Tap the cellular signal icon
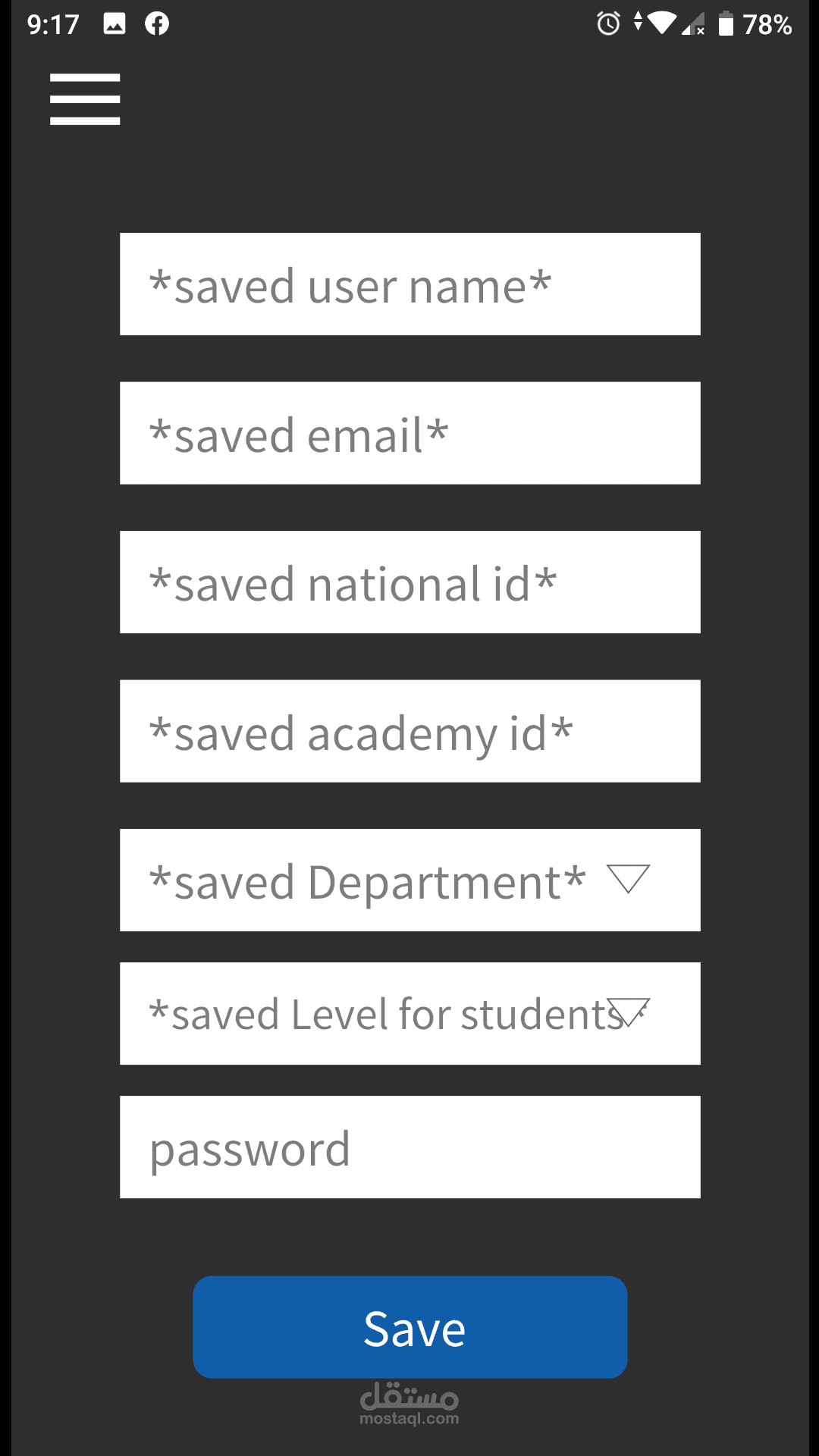Screen dimensions: 819x1456 tap(693, 24)
